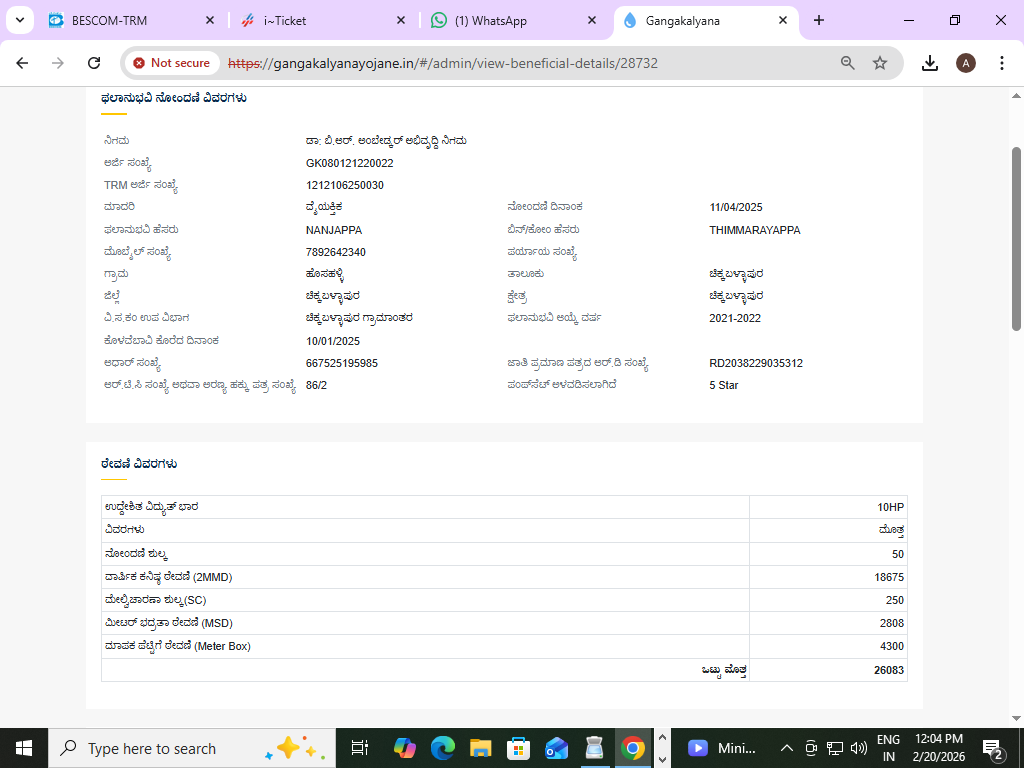Viewport: 1024px width, 768px height.
Task: Select the SC amount 250
Action: pyautogui.click(x=895, y=600)
